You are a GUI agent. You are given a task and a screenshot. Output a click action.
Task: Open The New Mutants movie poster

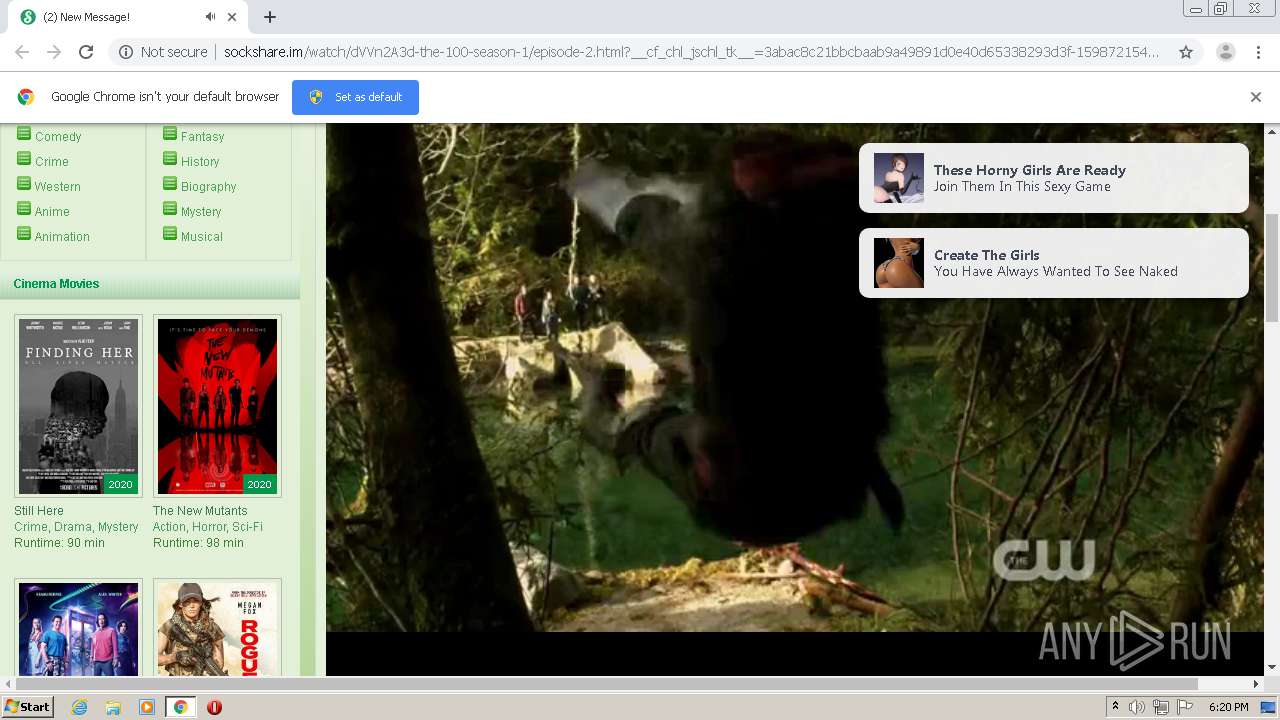click(218, 406)
